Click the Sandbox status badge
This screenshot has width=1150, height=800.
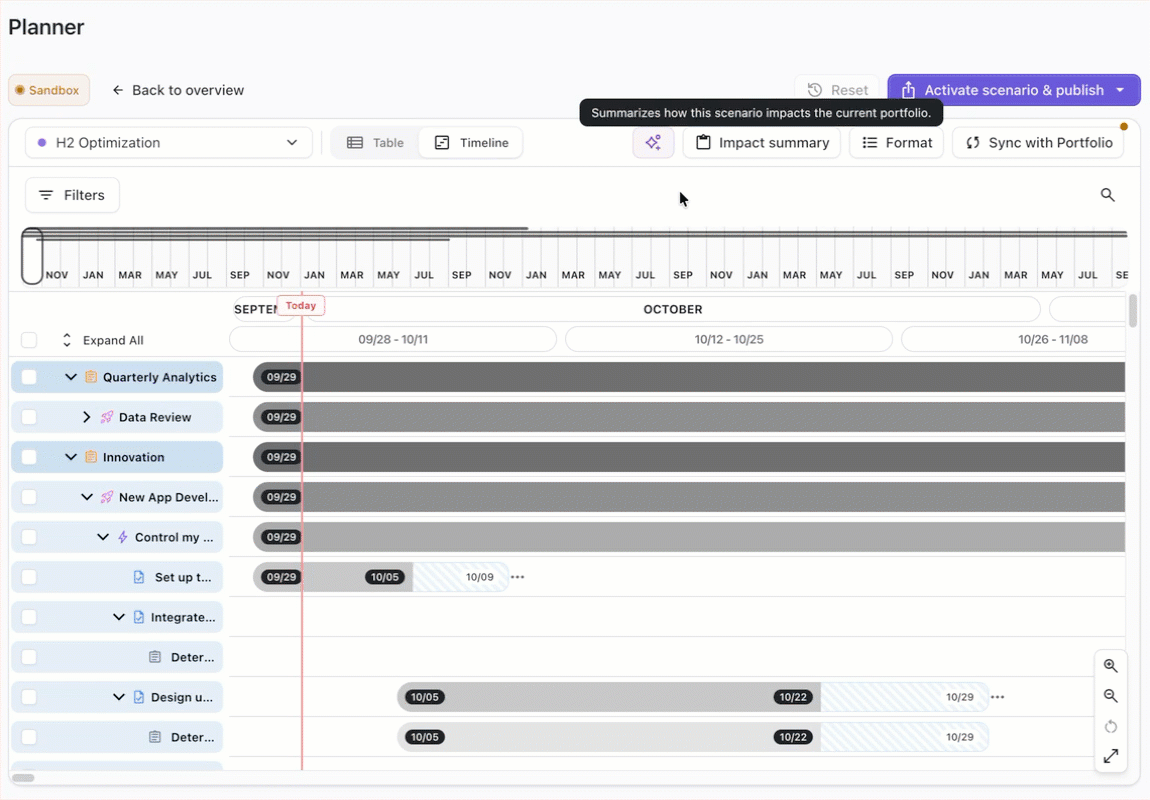click(x=49, y=90)
